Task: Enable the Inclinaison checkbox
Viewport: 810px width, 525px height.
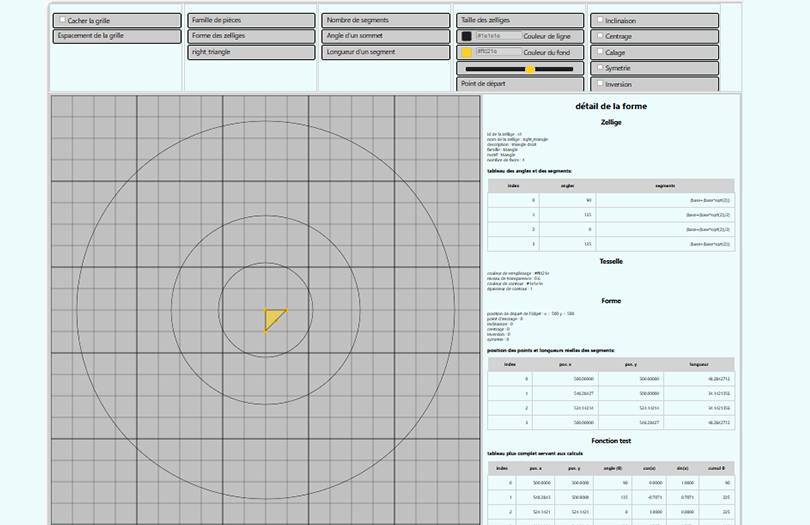Action: pos(599,20)
